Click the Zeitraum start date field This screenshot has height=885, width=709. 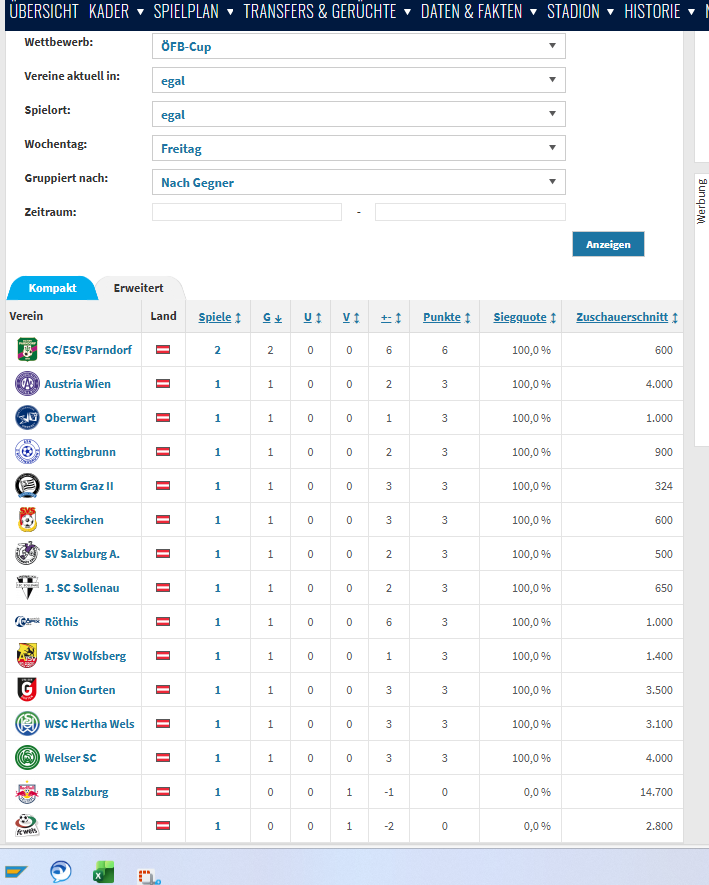point(247,212)
